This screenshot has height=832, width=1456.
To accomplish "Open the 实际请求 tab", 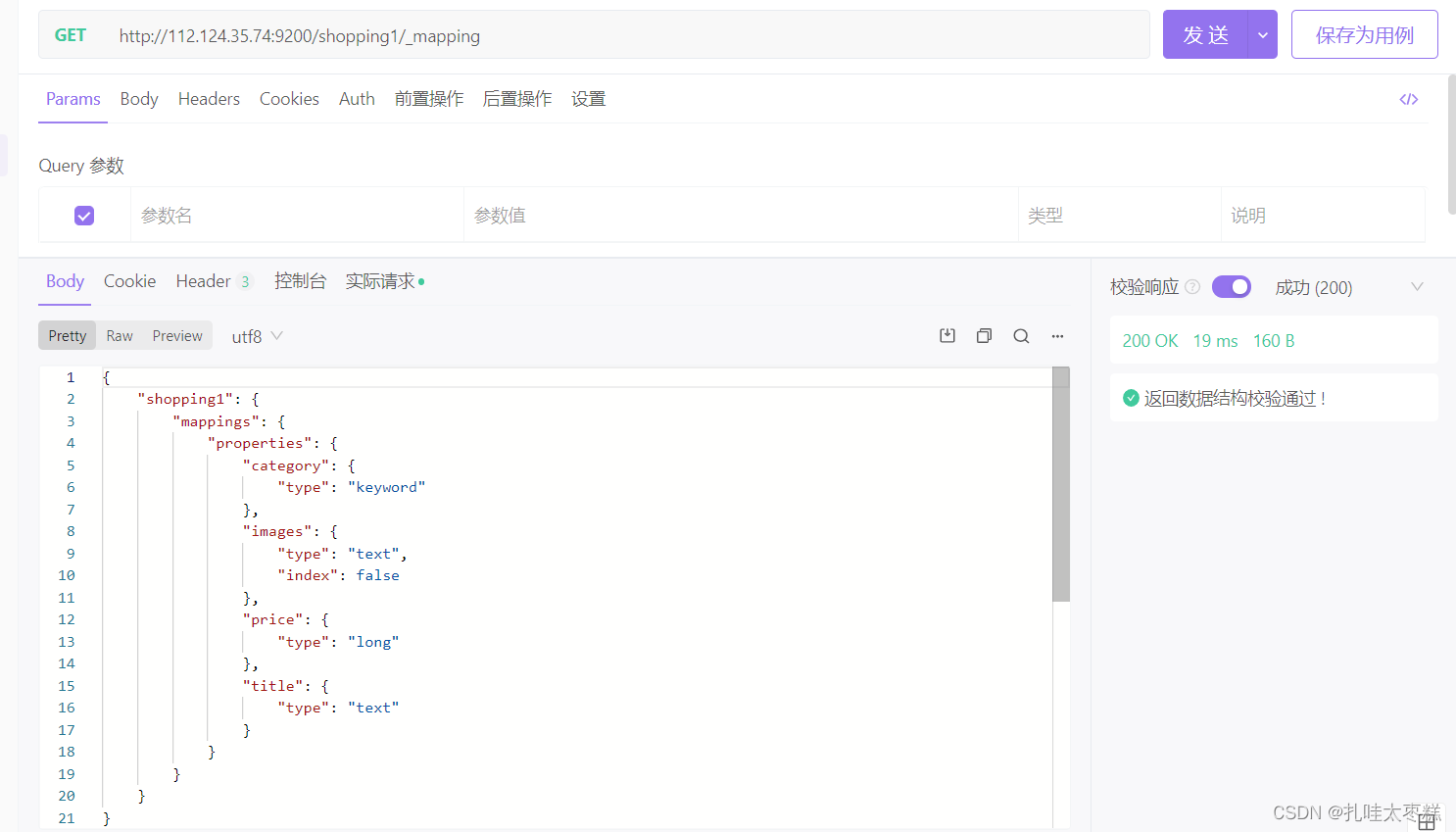I will click(x=384, y=281).
